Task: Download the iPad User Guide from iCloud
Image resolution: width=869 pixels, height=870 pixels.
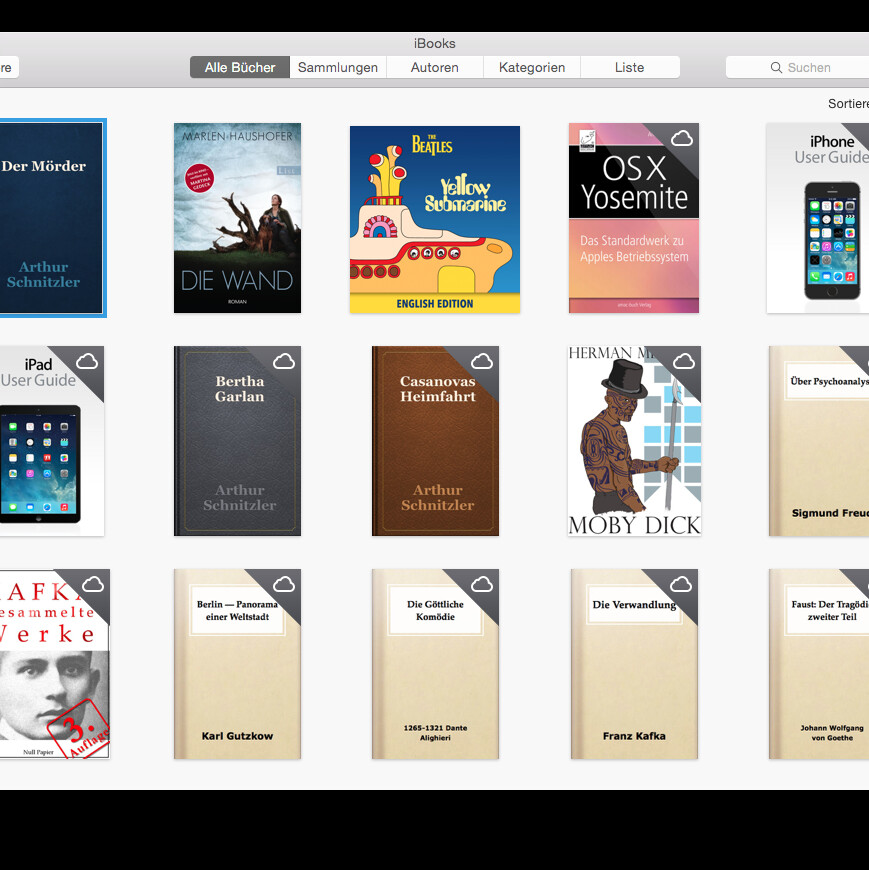Action: [x=88, y=362]
